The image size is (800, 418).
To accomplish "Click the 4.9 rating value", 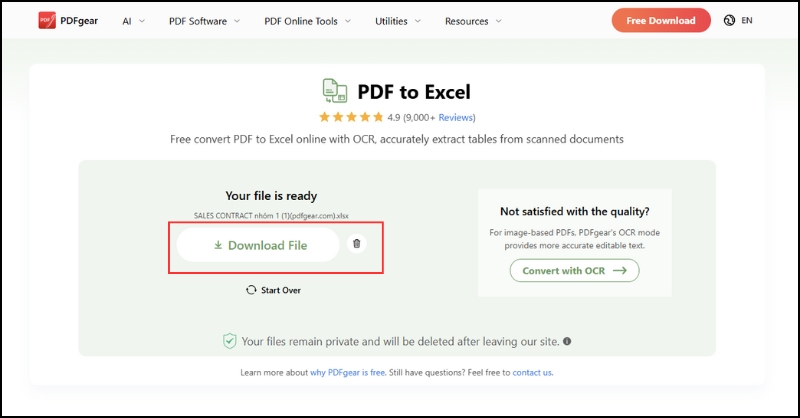I will pos(393,117).
